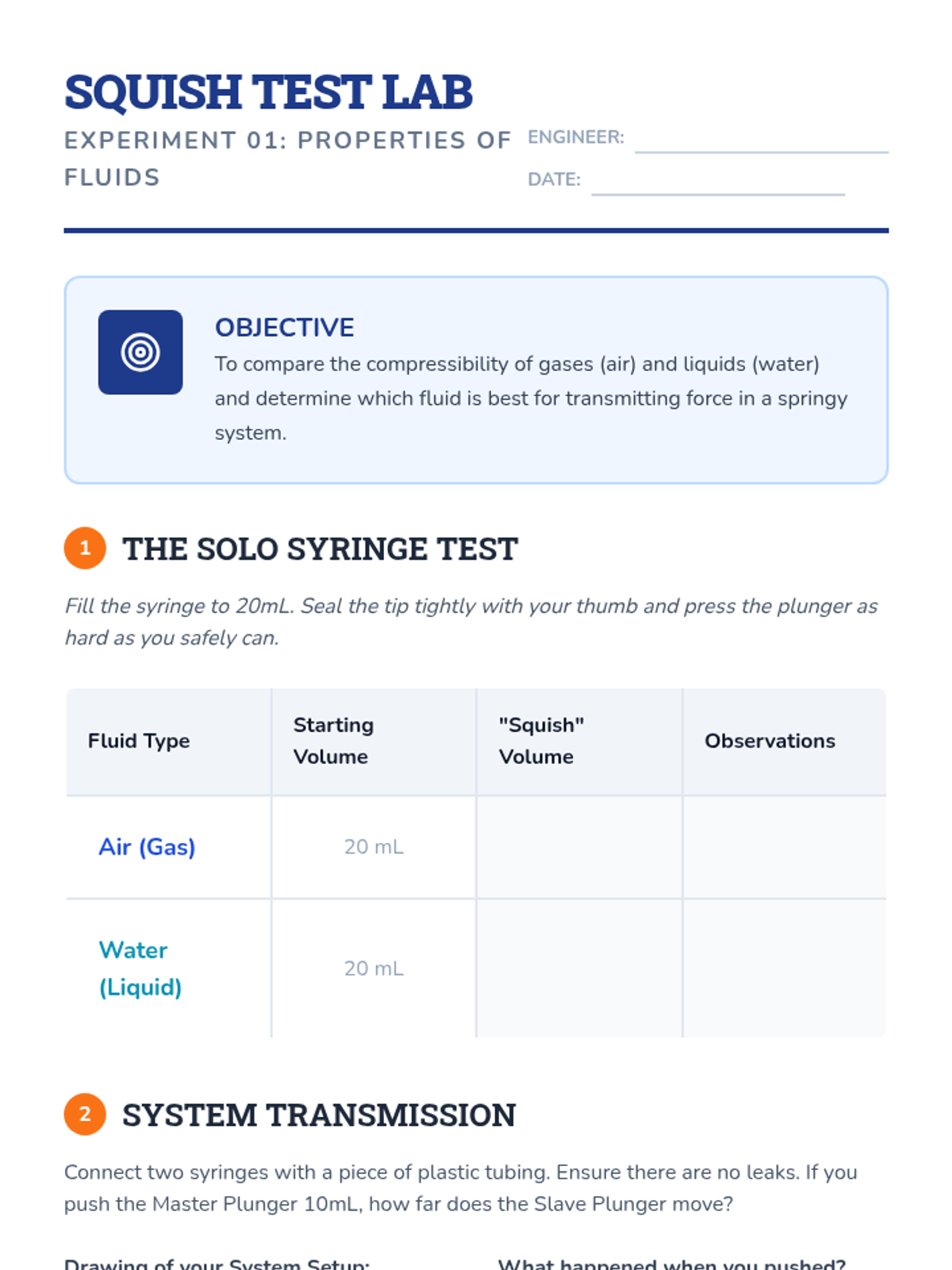
Task: Click THE SOLO SYRINGE TEST heading
Action: (x=320, y=549)
